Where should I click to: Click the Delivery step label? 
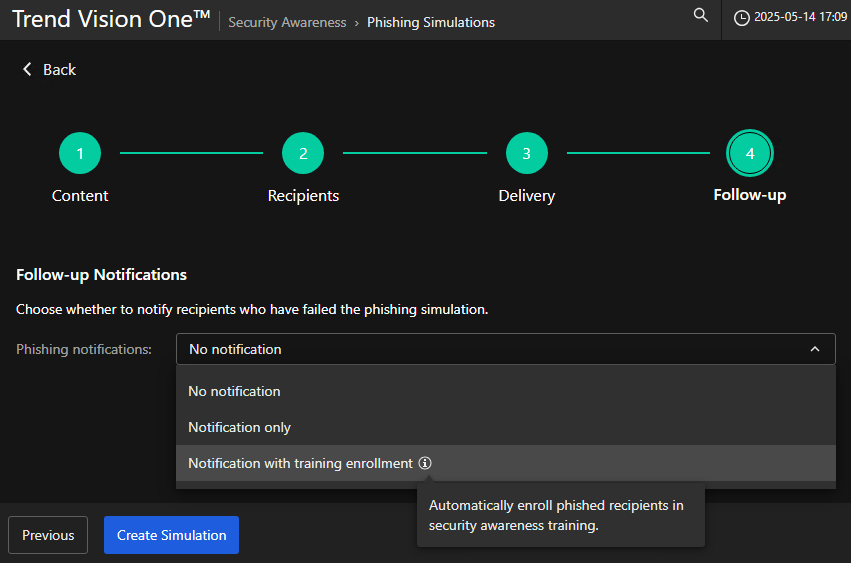pyautogui.click(x=526, y=195)
